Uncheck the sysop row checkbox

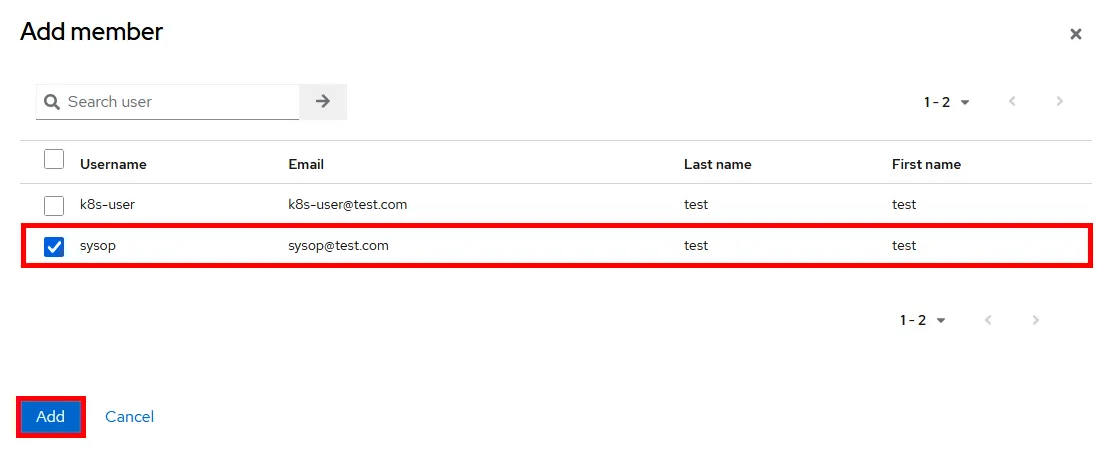tap(54, 246)
